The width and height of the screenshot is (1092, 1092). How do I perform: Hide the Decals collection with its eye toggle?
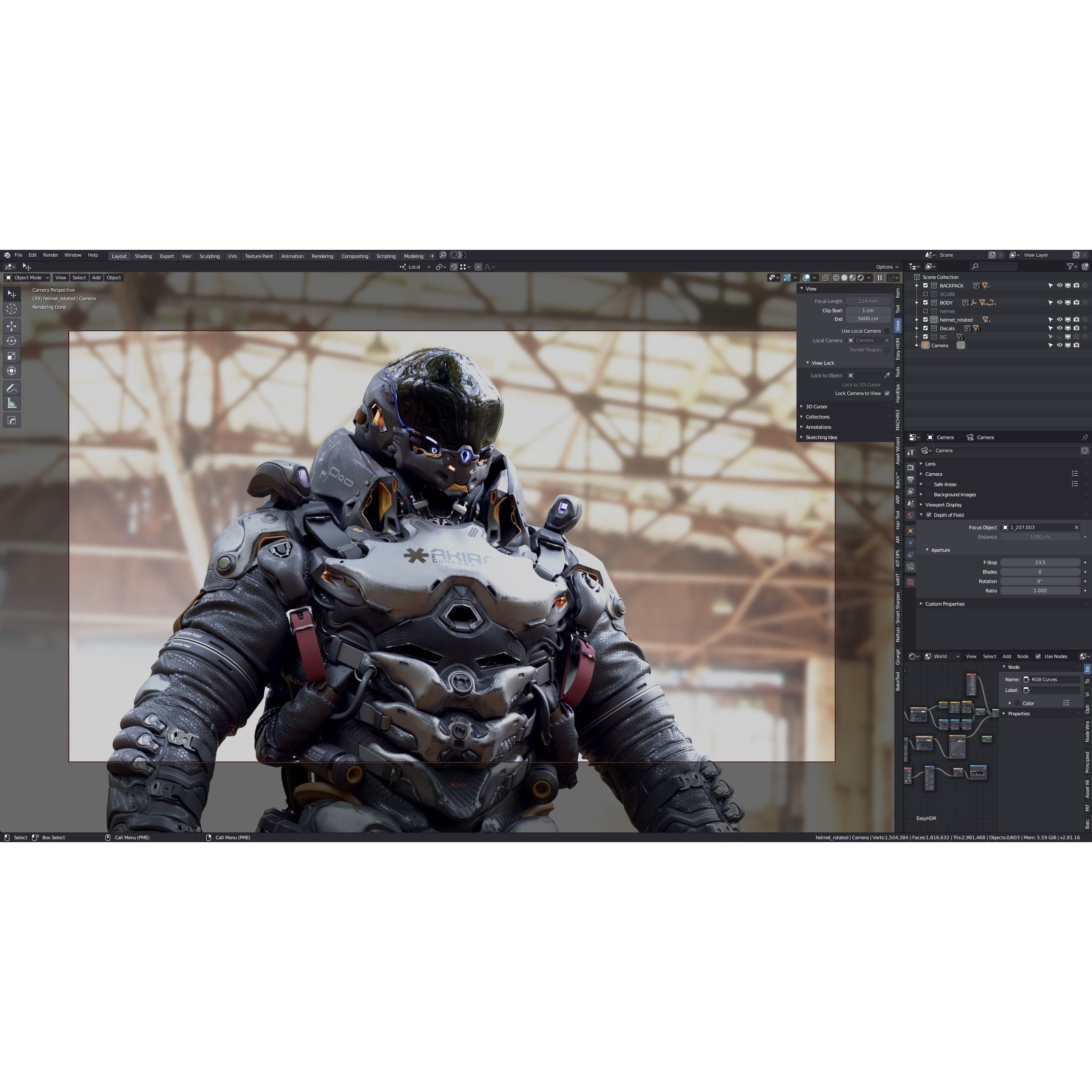[x=1060, y=328]
